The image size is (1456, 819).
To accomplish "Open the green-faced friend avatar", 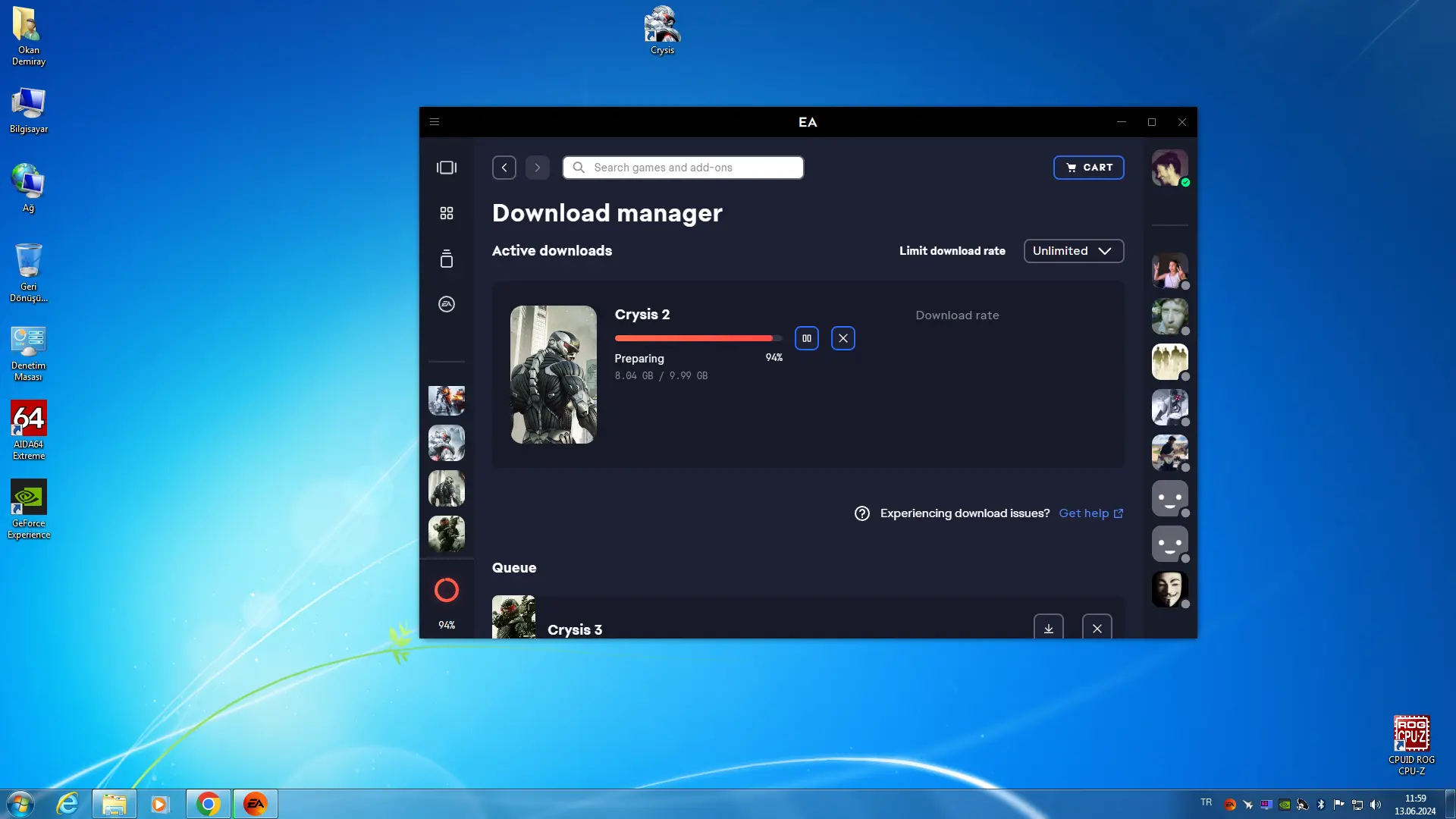I will tap(1170, 316).
